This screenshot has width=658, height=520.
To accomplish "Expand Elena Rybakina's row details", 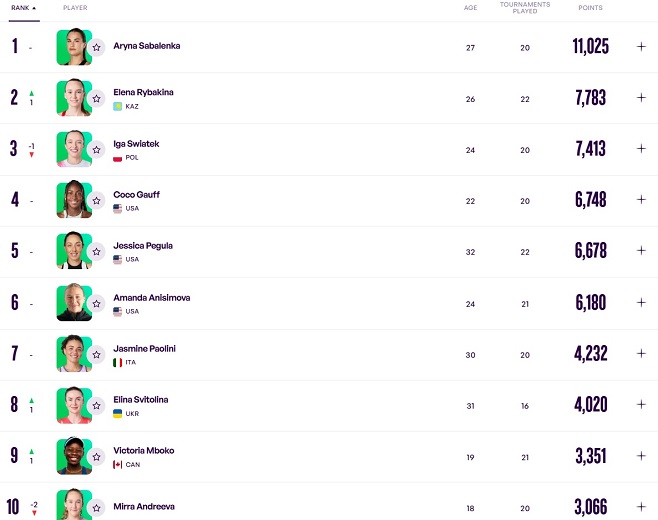I will (x=641, y=97).
